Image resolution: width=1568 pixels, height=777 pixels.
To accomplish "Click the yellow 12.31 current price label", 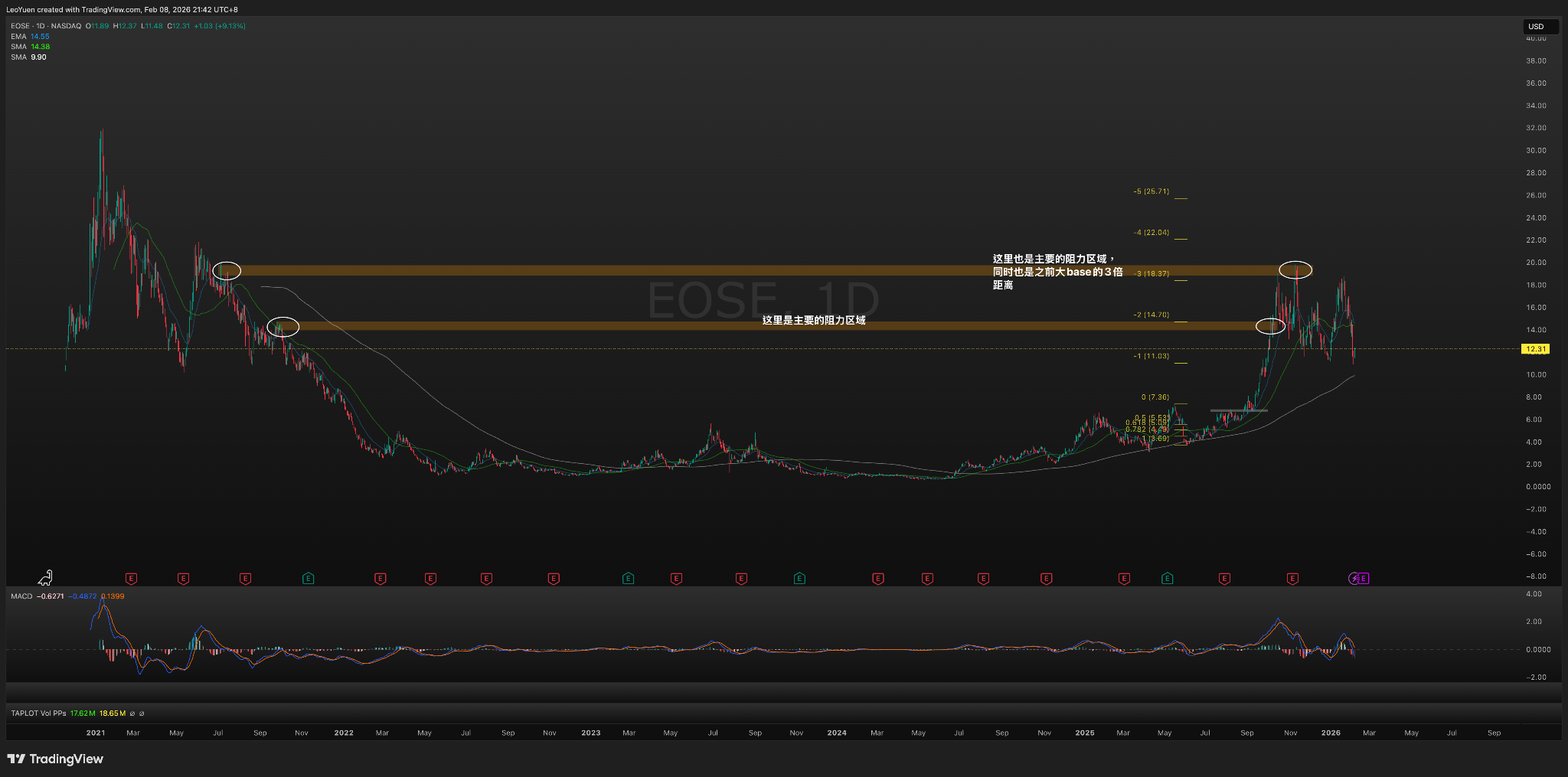I will pos(1535,349).
